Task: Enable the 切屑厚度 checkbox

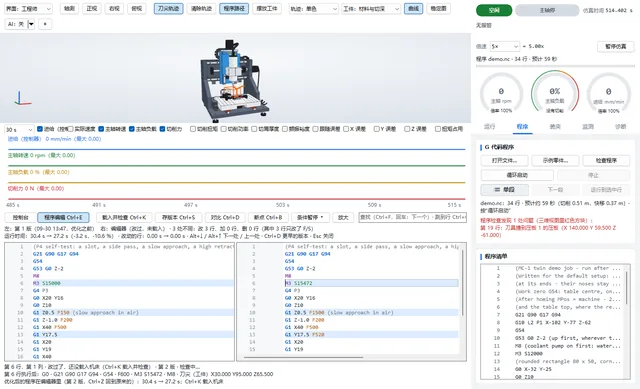Action: [254, 129]
